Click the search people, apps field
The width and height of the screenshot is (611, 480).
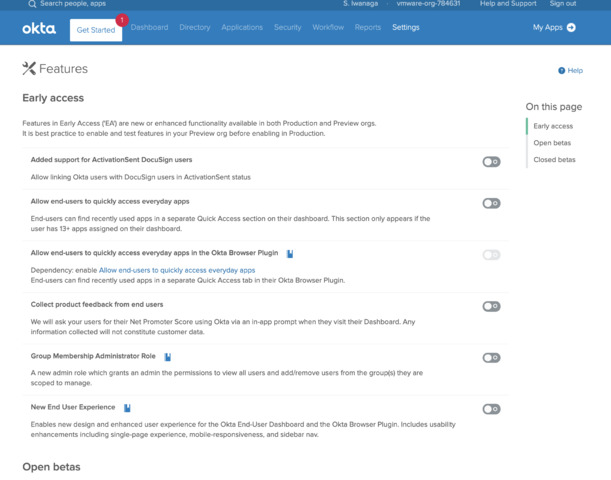pos(73,4)
